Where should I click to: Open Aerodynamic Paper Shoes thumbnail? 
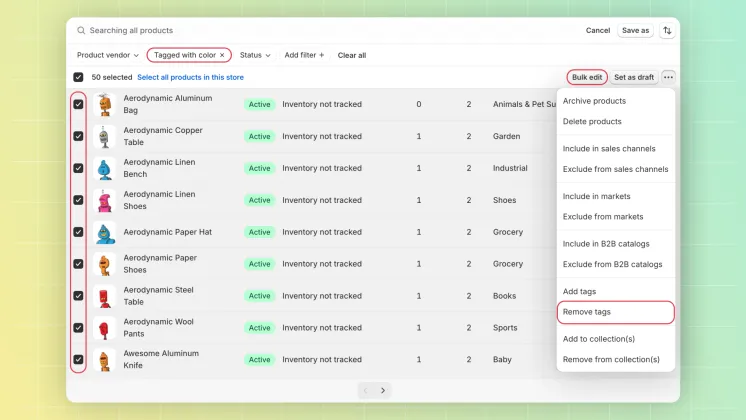tap(104, 264)
